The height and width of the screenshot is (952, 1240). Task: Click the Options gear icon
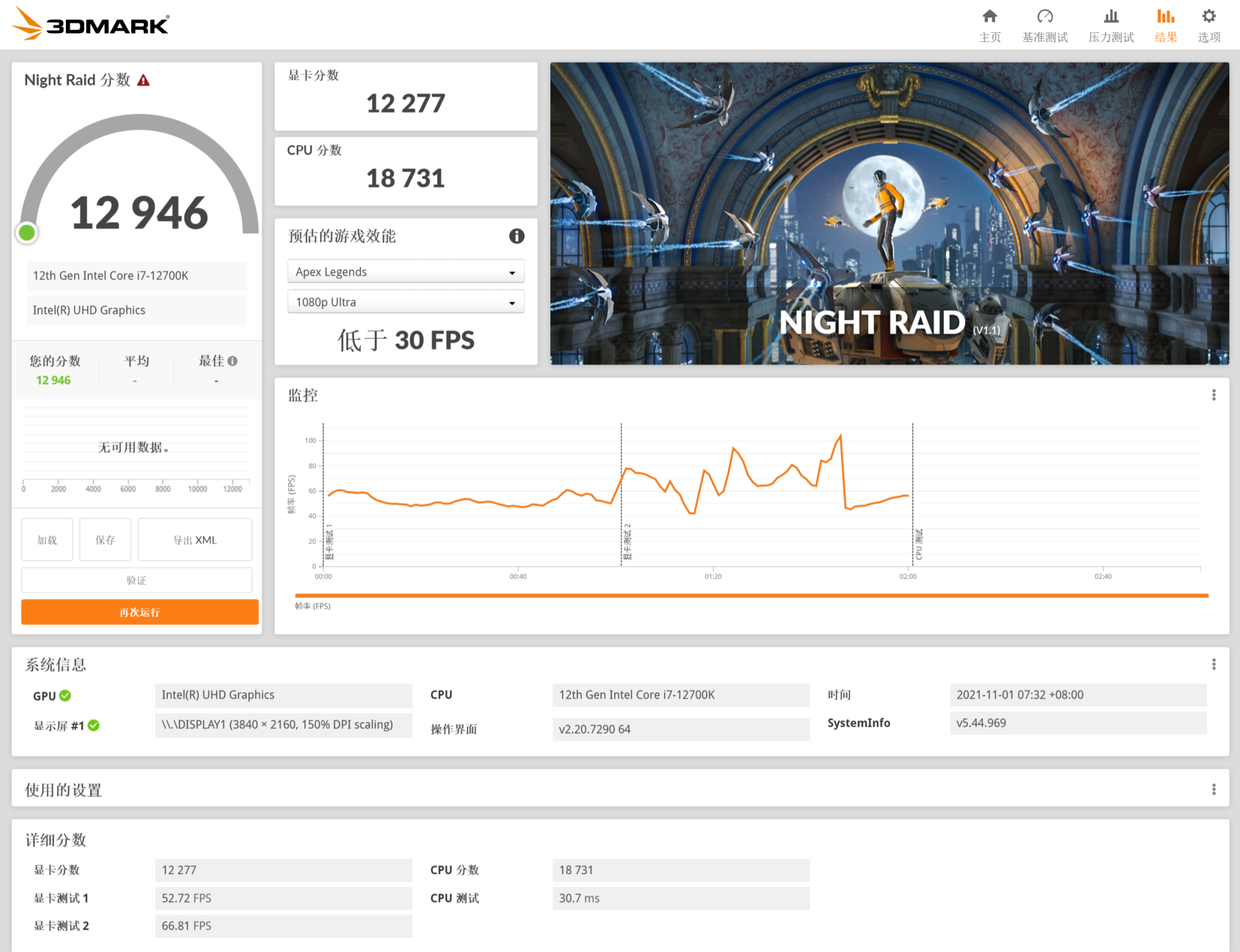[1208, 17]
